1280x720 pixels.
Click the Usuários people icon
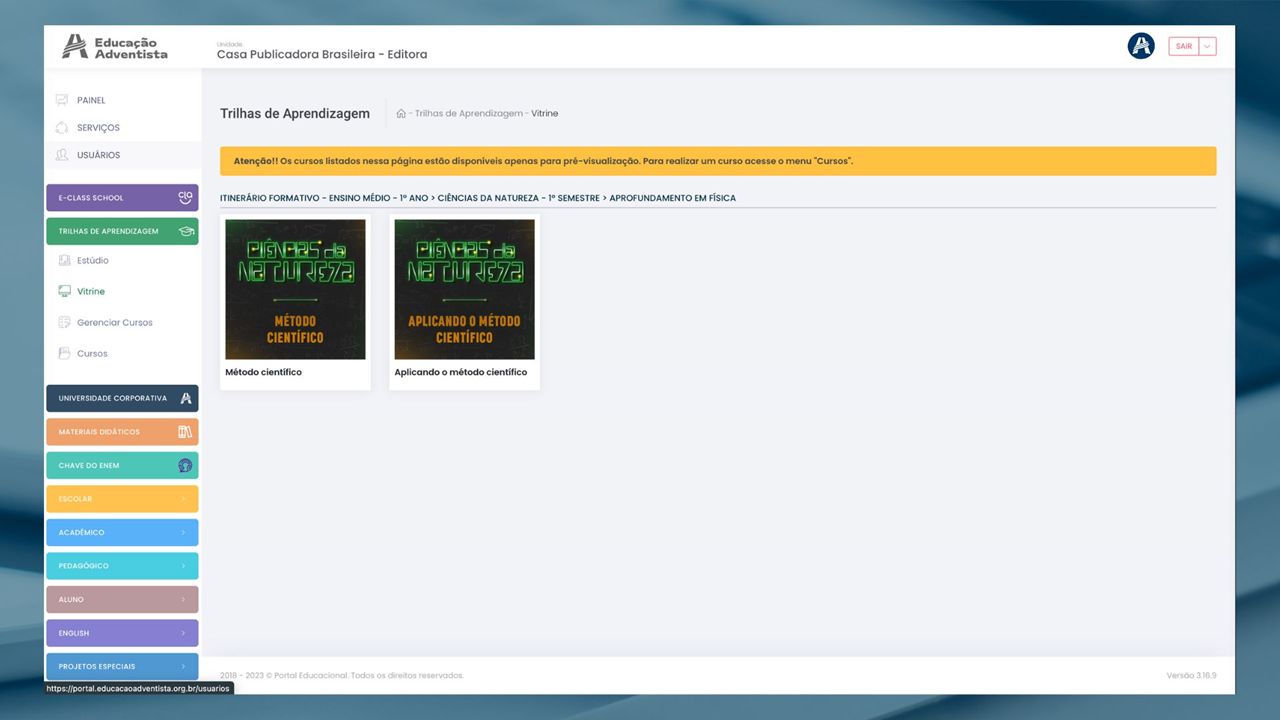click(x=62, y=155)
